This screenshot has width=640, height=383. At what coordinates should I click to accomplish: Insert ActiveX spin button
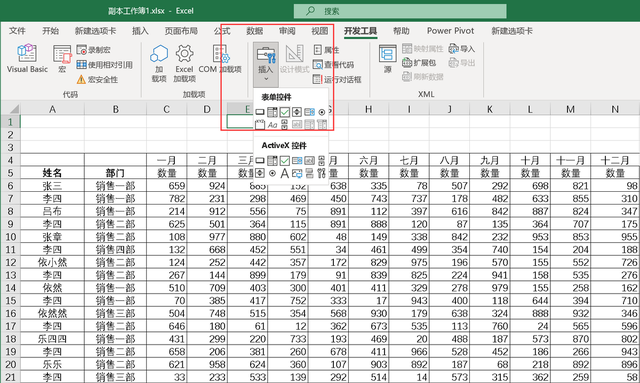260,173
